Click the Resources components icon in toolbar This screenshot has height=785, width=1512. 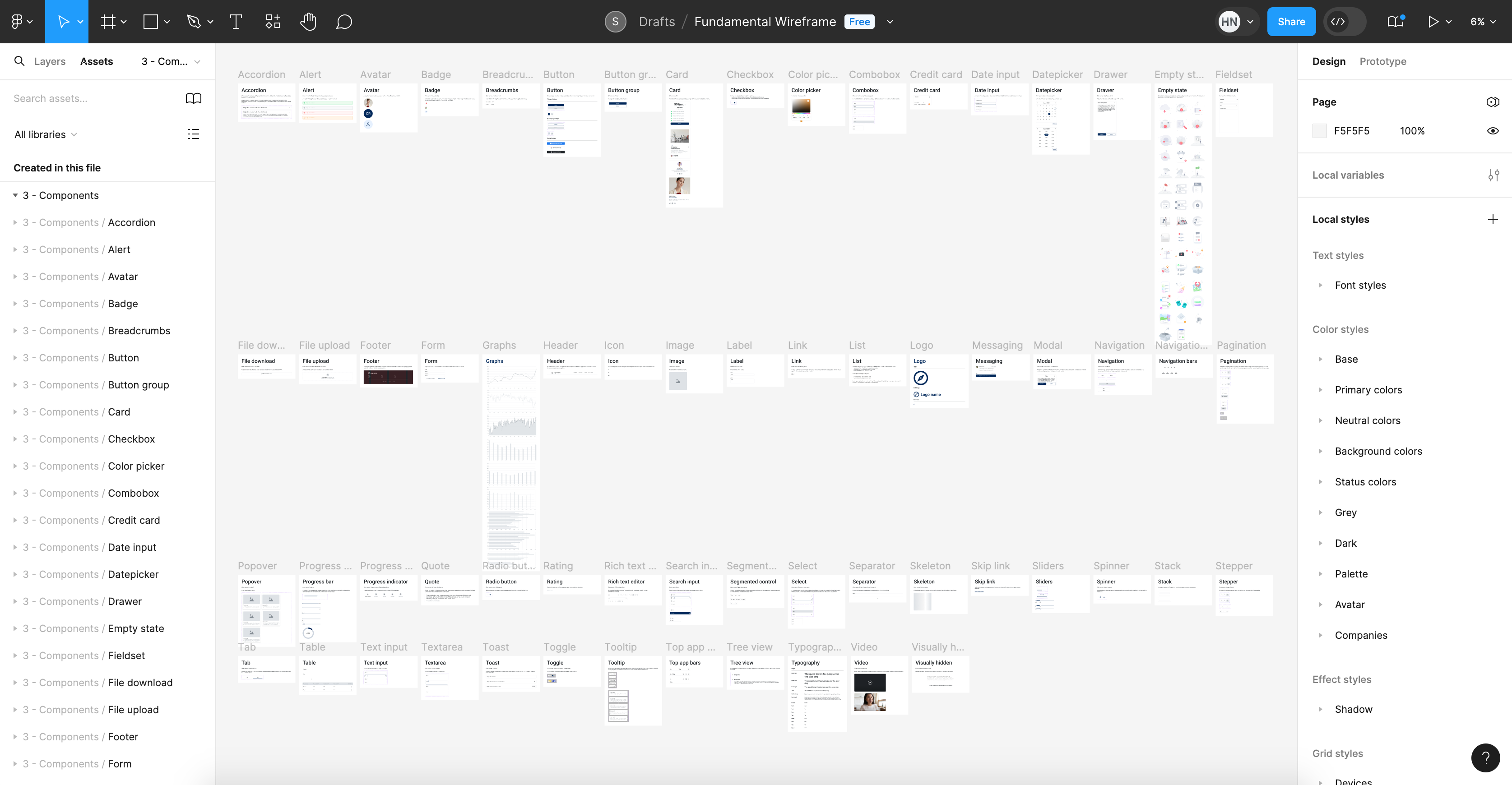pyautogui.click(x=272, y=22)
